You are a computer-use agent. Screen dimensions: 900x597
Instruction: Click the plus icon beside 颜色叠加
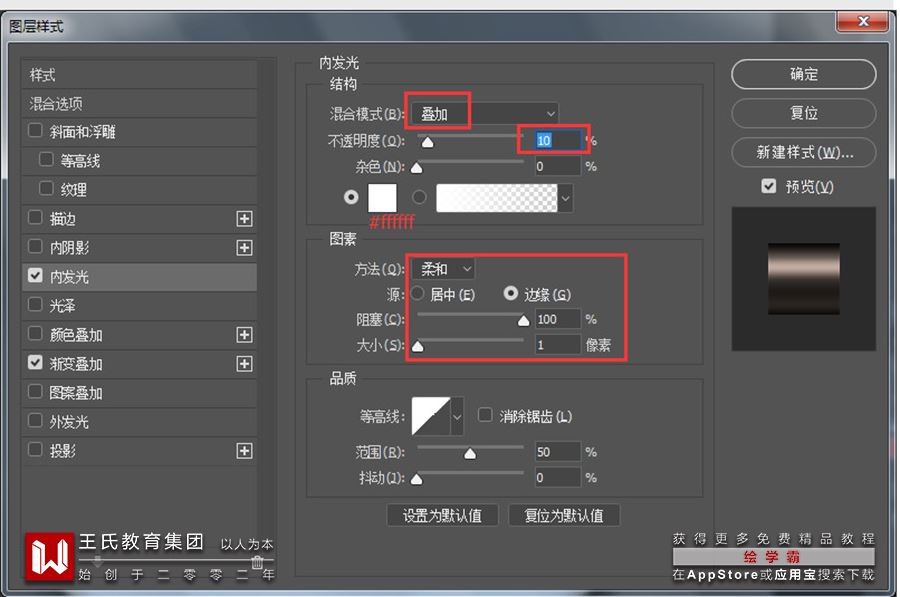click(x=245, y=335)
